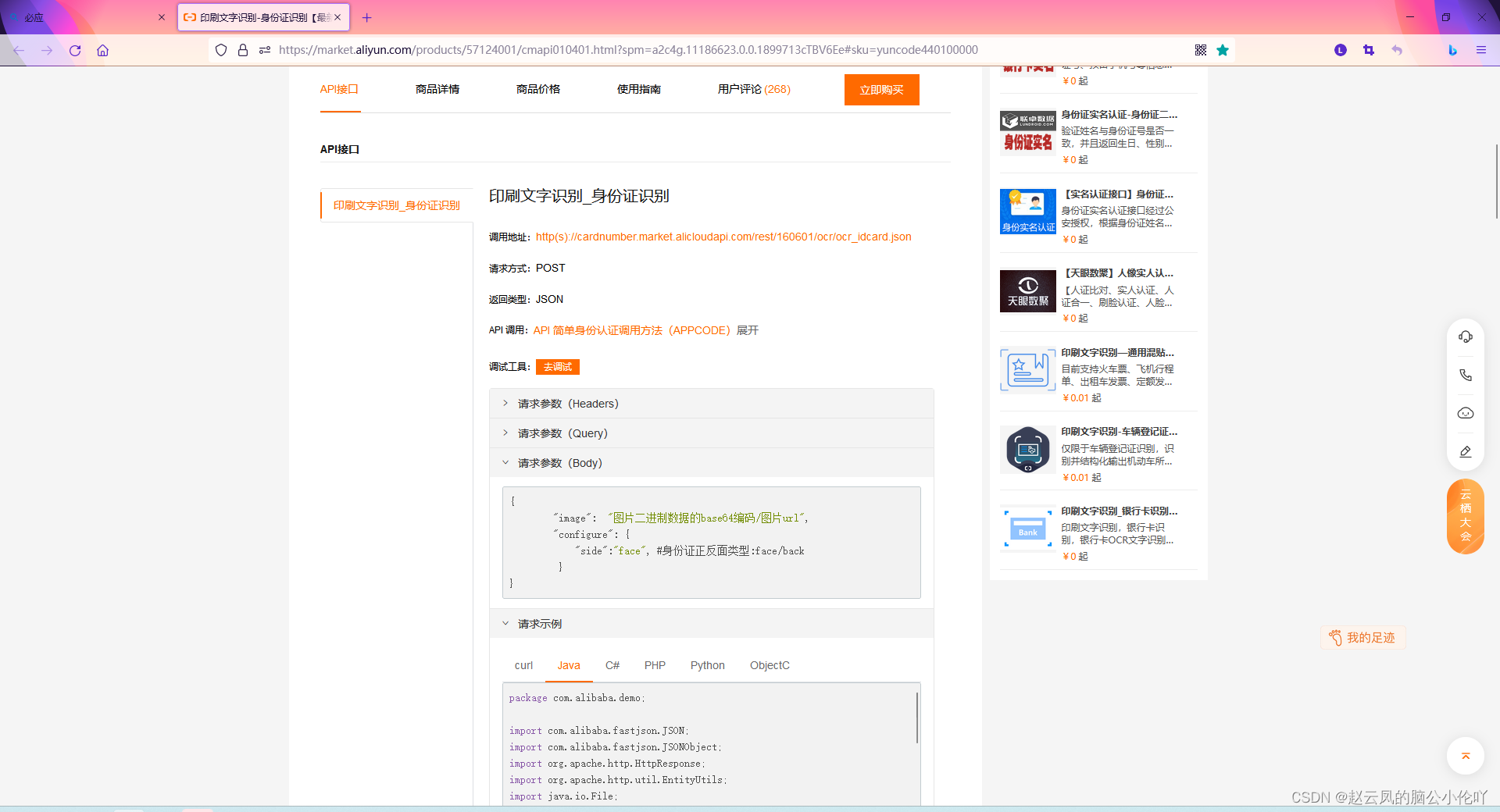Open the 用户评论 (268) tab

[x=754, y=89]
